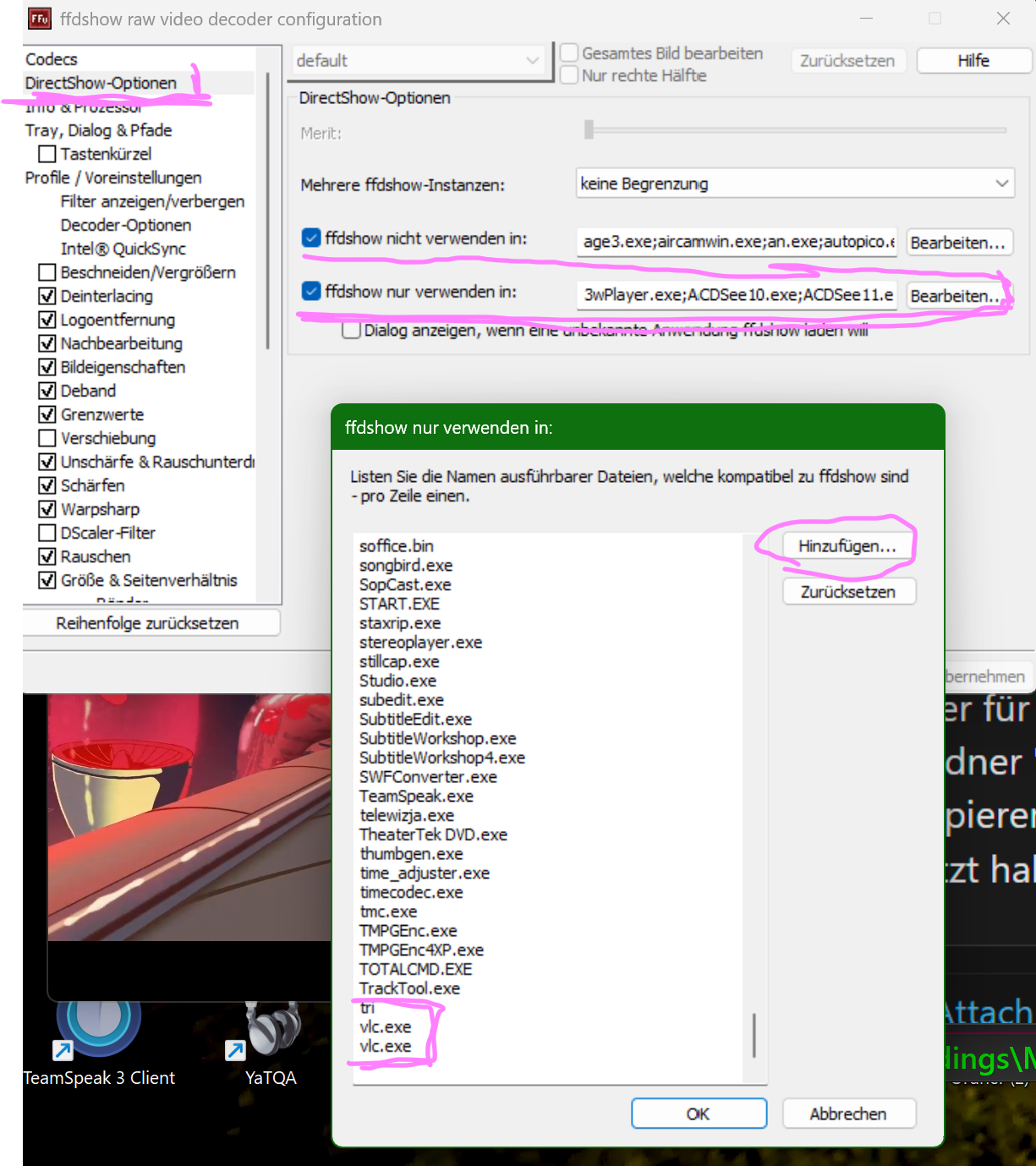The height and width of the screenshot is (1166, 1036).
Task: Toggle the Tastenkürzel checkbox
Action: (47, 154)
